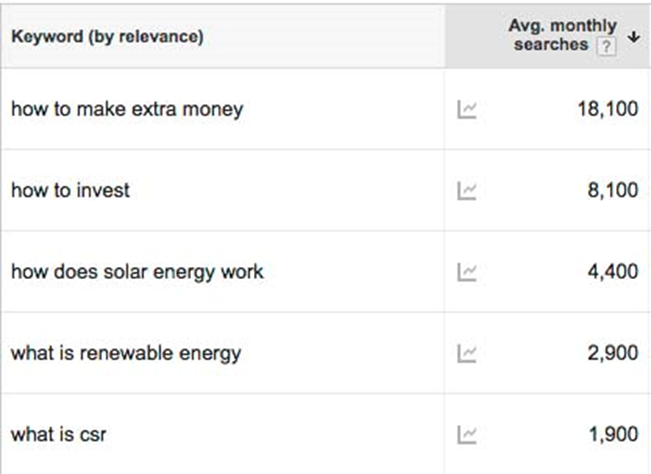Select keyword "how to make extra money"
This screenshot has height=474, width=651.
tap(127, 110)
